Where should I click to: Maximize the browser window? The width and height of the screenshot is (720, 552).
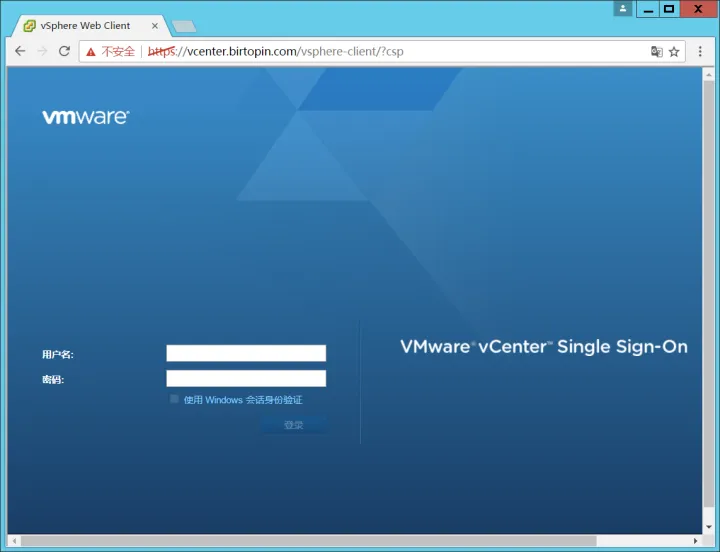[x=669, y=9]
